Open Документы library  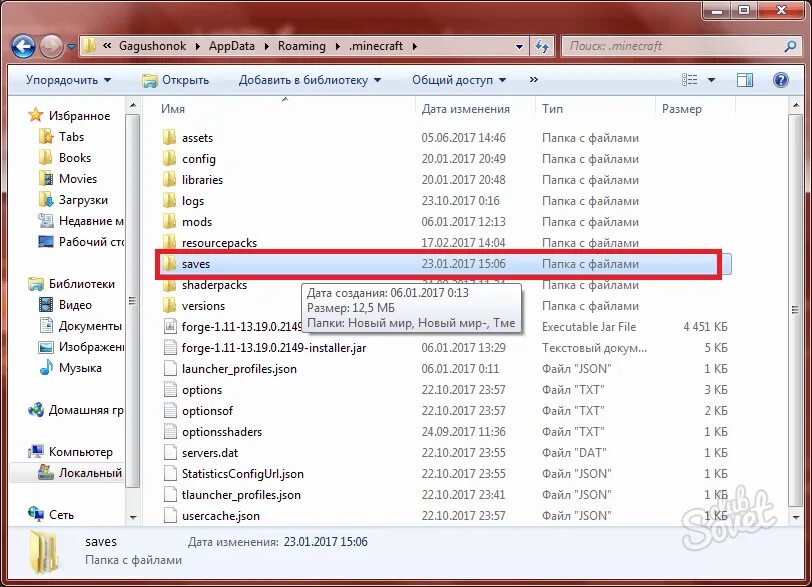(x=80, y=326)
